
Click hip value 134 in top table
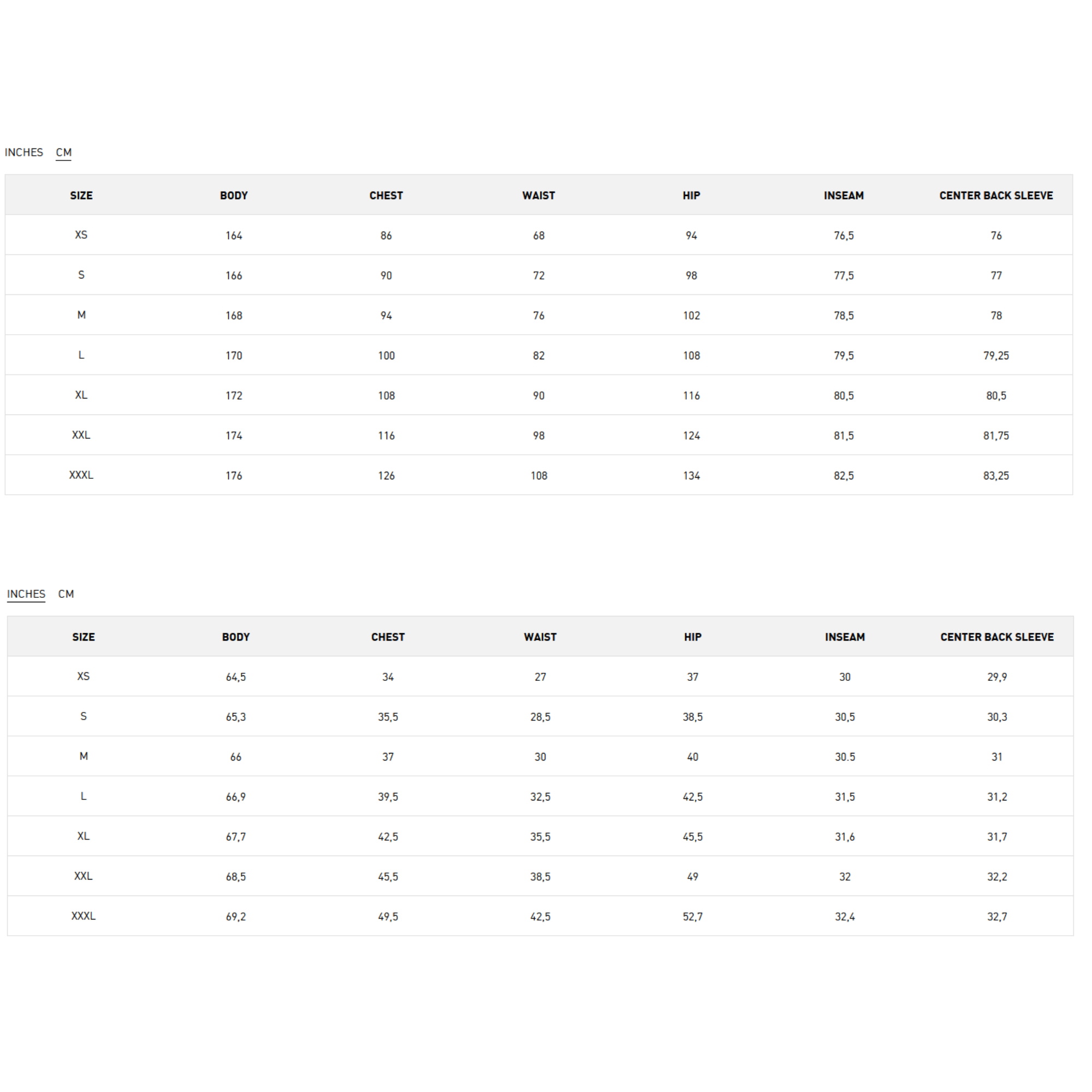691,476
